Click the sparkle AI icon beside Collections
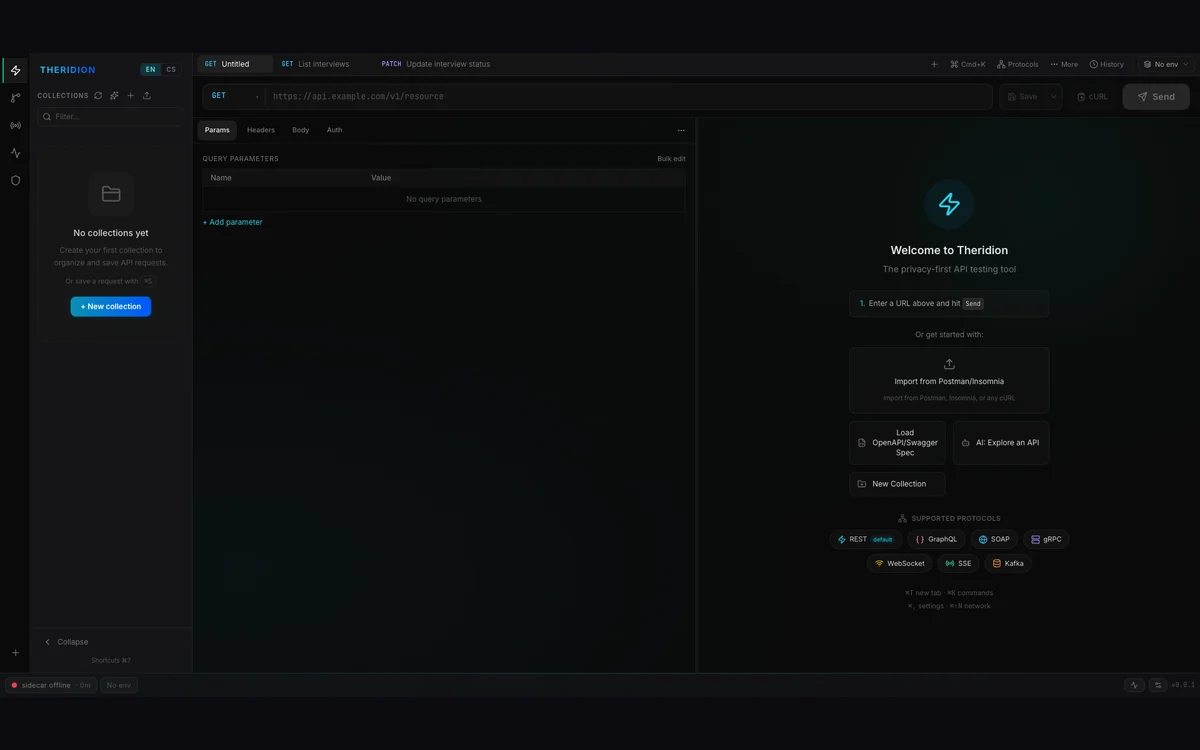This screenshot has height=750, width=1200. click(114, 96)
